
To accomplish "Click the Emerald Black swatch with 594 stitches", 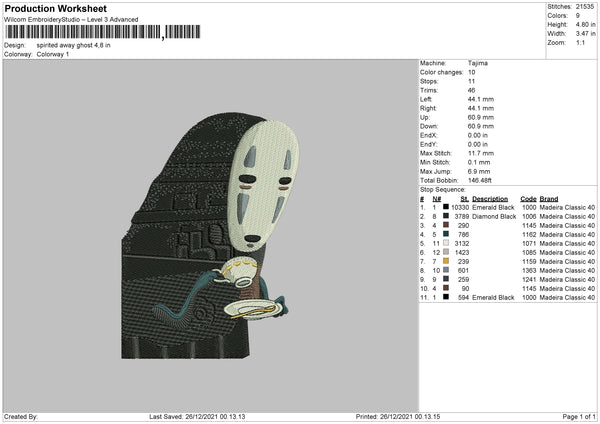I will point(446,297).
